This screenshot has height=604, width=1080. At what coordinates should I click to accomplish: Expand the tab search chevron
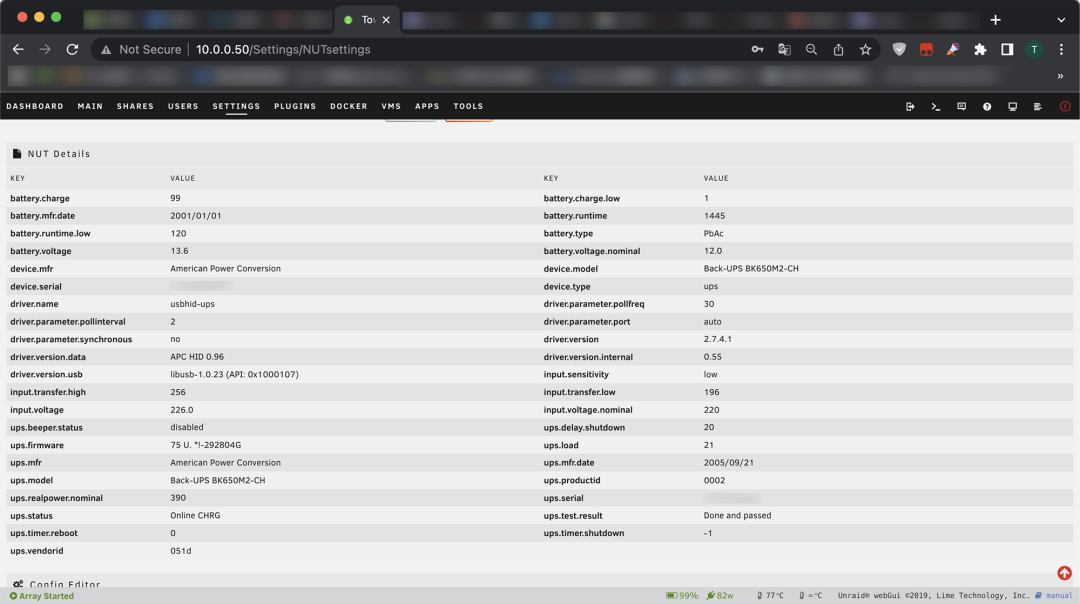pos(1061,20)
